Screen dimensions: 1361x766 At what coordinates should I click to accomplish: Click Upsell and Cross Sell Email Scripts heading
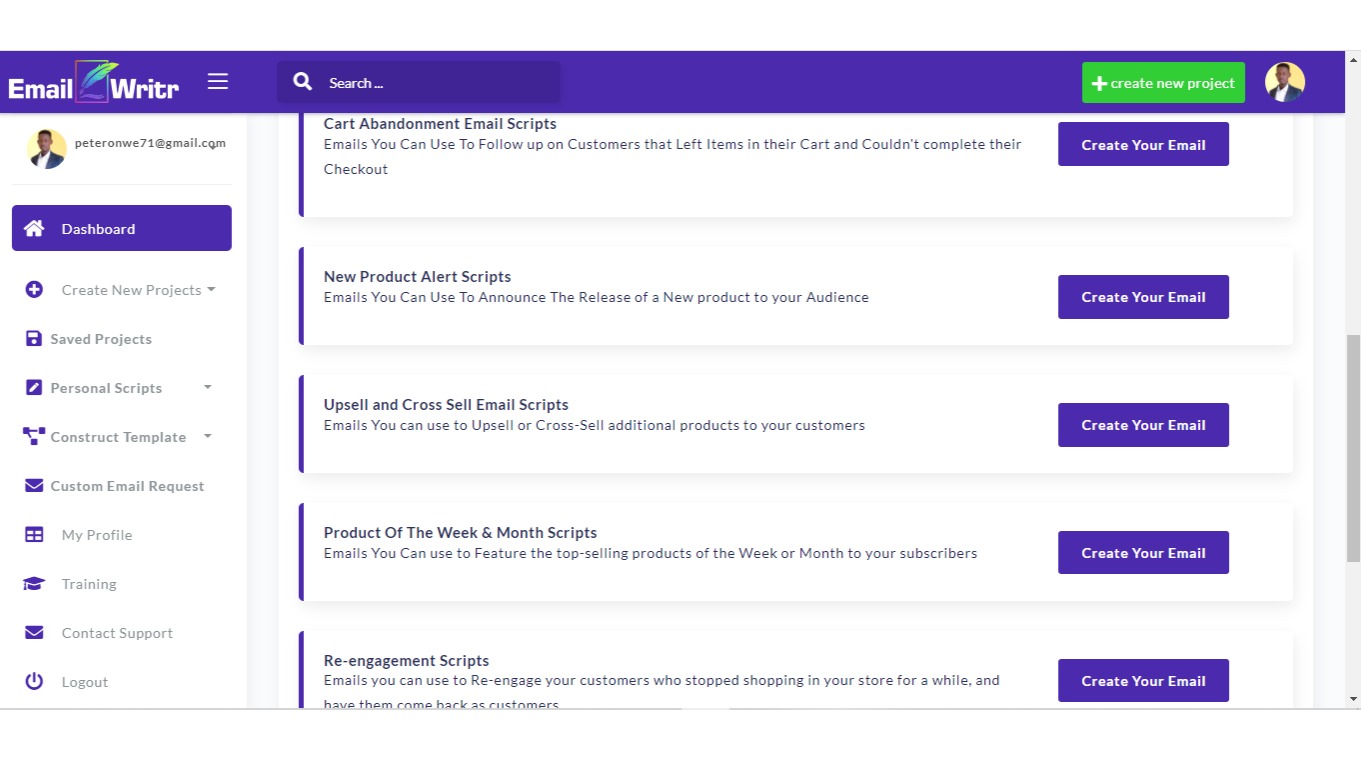point(446,405)
